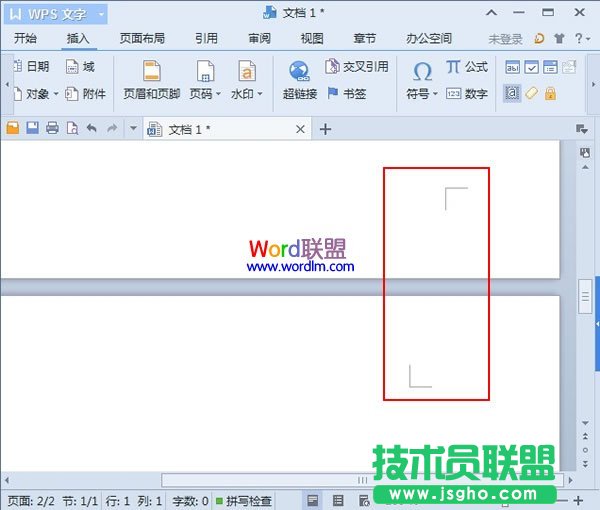This screenshot has height=510, width=600.
Task: Open the skin shirt icon
Action: (559, 38)
